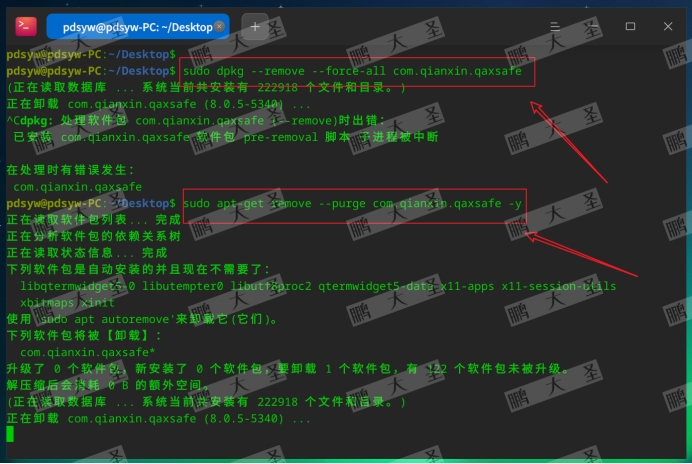Open a new terminal tab with plus button
692x464 pixels.
pyautogui.click(x=255, y=27)
